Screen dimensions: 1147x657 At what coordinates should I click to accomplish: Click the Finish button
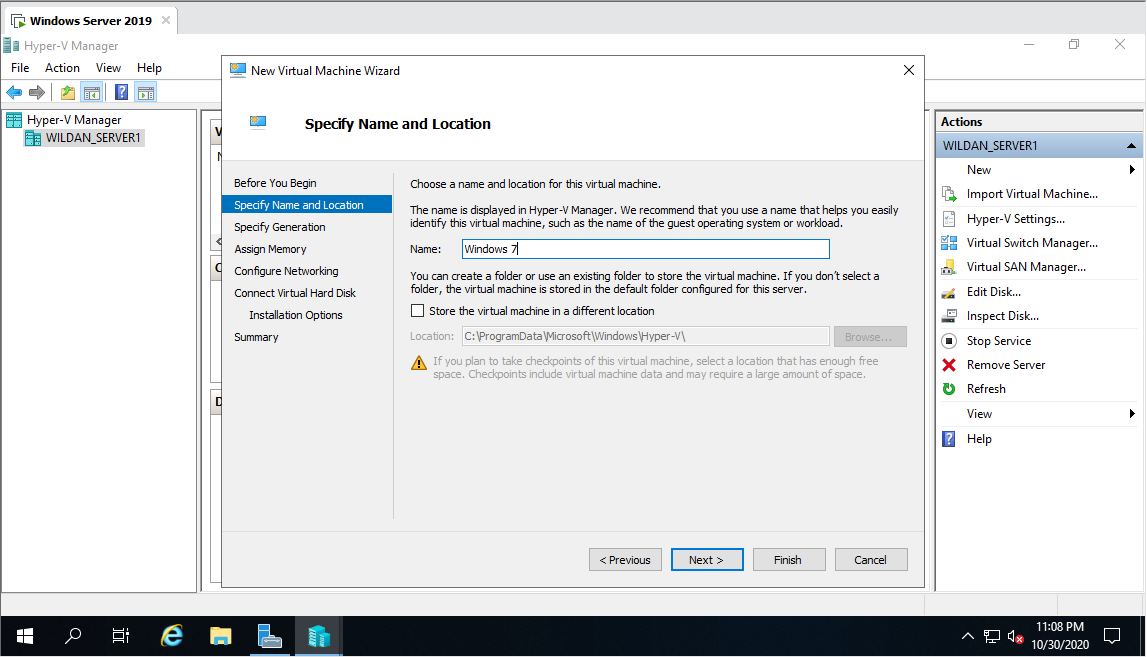789,560
